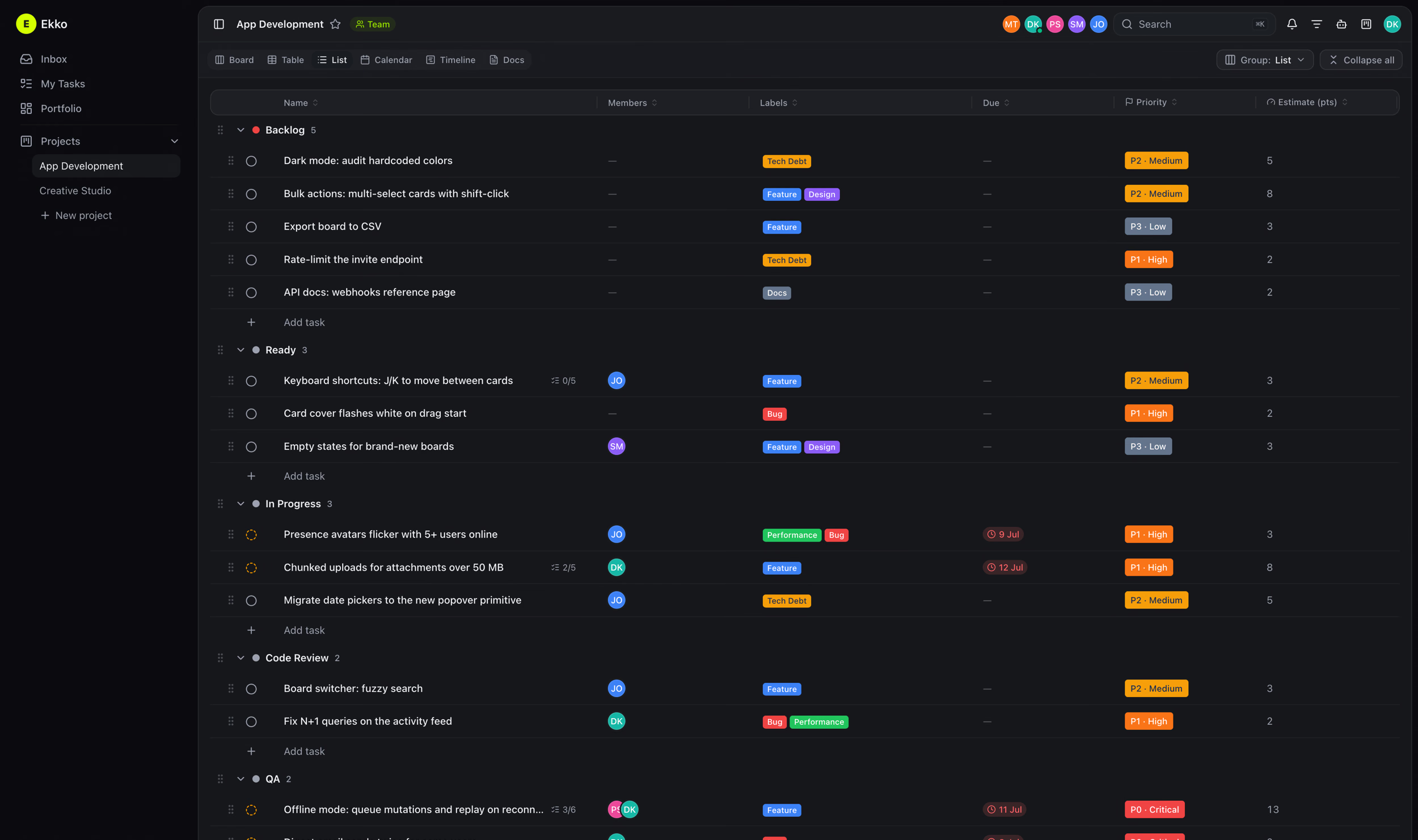The width and height of the screenshot is (1418, 840).
Task: Toggle status circle of 'Presence avatars flicker' task
Action: click(x=251, y=535)
